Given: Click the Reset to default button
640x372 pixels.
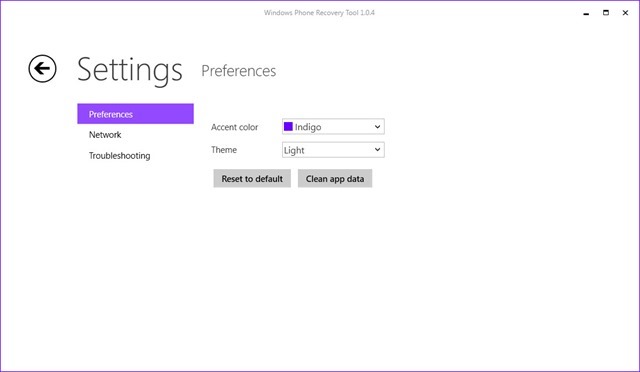Looking at the screenshot, I should pos(252,178).
